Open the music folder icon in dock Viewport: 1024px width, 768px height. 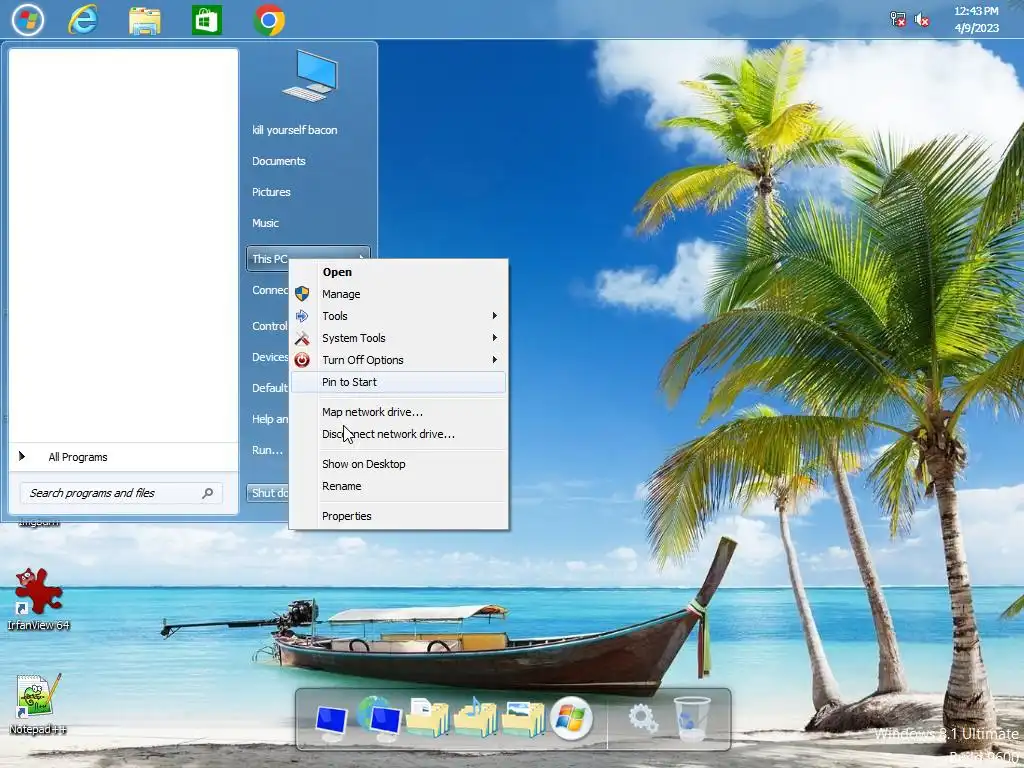point(475,718)
